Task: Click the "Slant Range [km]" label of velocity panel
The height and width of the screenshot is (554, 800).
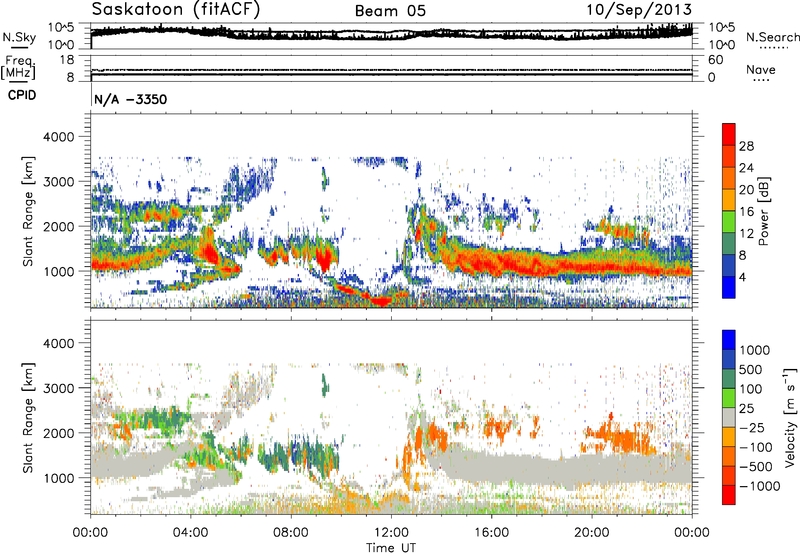Action: pos(28,418)
